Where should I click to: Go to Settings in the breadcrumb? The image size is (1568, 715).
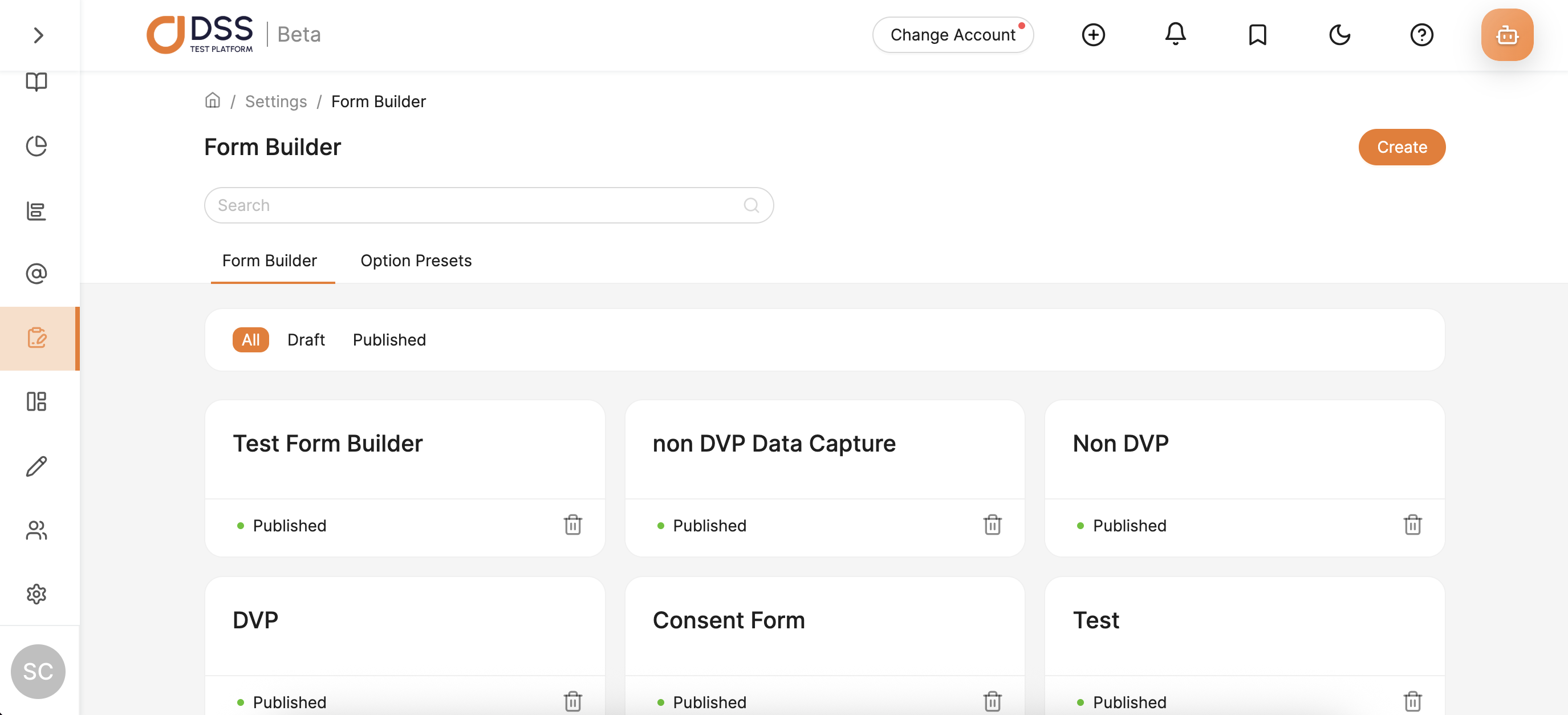point(276,101)
